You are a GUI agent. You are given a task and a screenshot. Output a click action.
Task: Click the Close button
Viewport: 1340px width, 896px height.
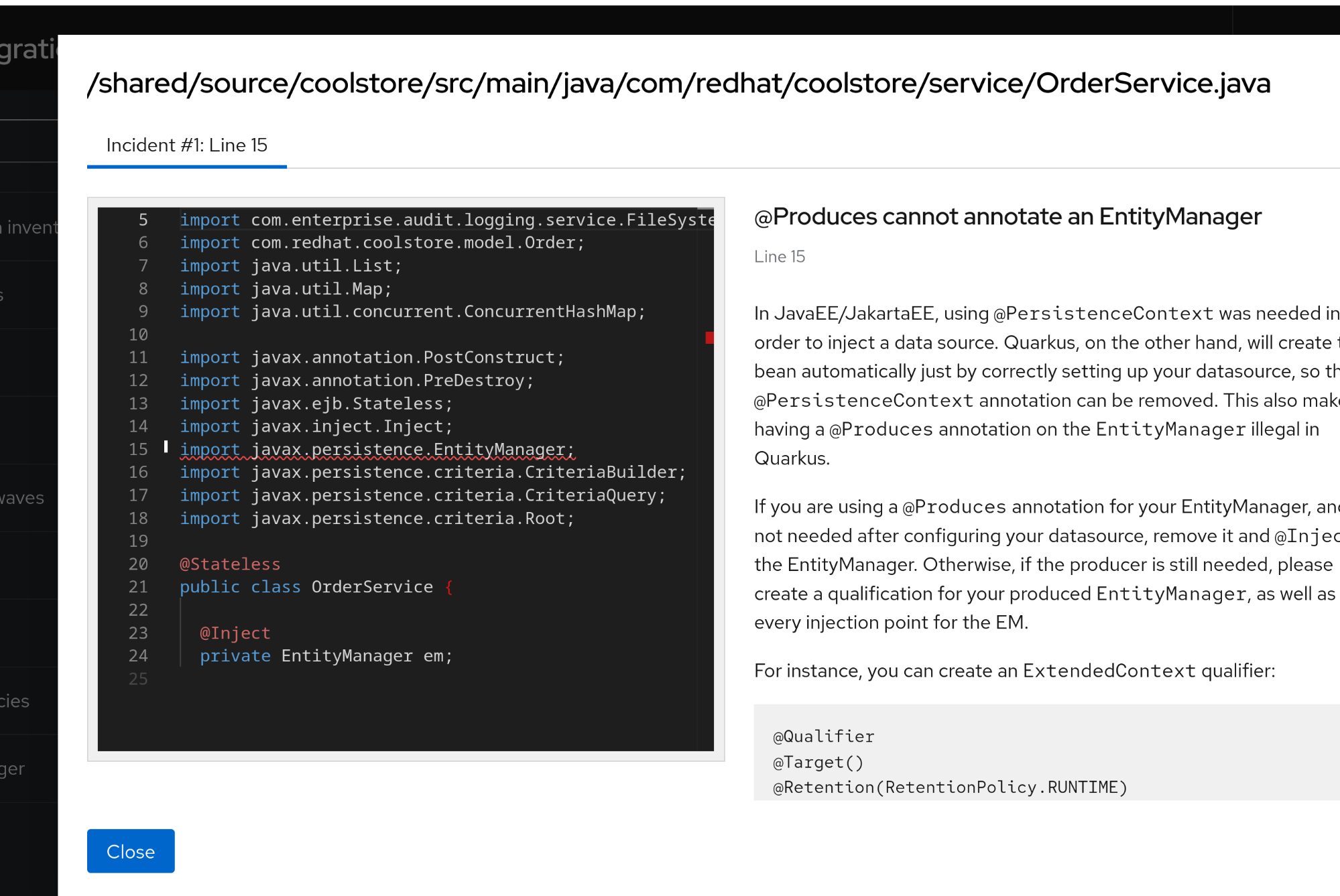point(131,851)
